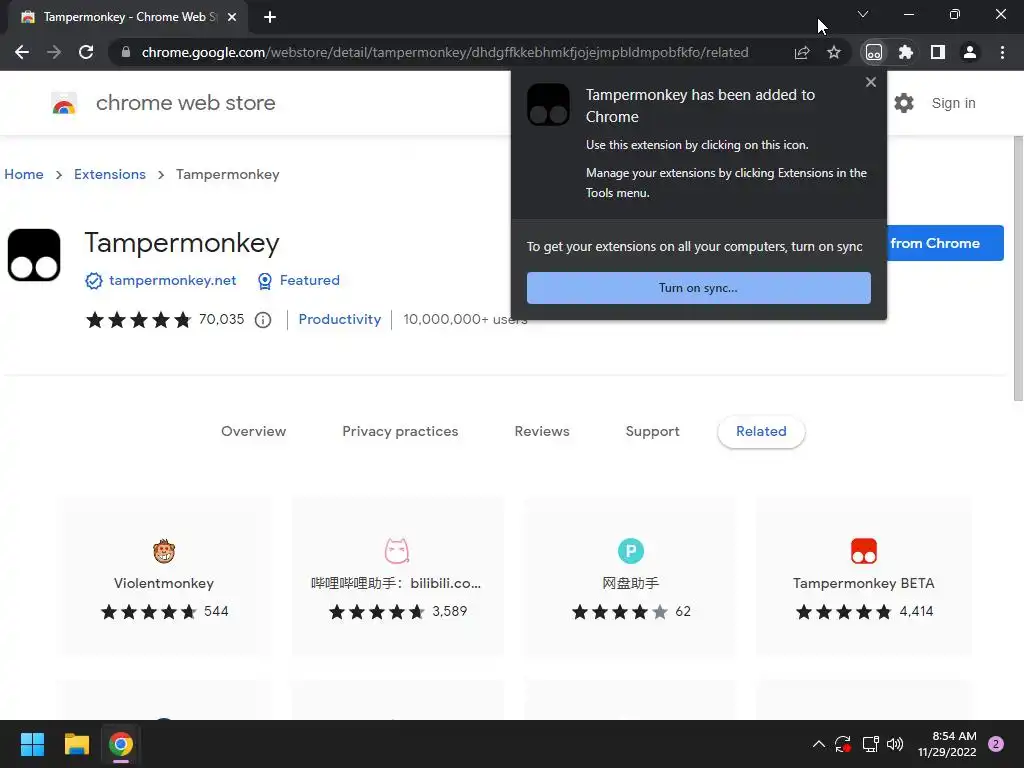Viewport: 1024px width, 768px height.
Task: Click the Tampermonkey icon inside the notification popup
Action: [x=548, y=104]
